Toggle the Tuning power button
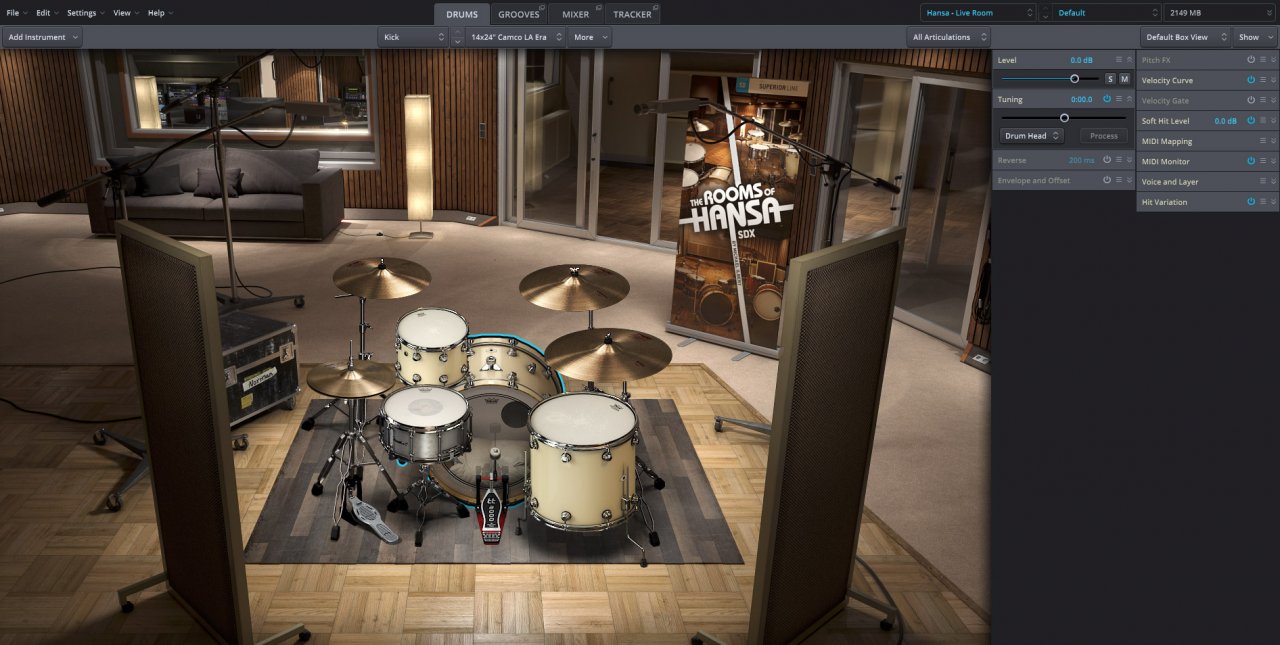Screen dimensions: 1280x645 [1107, 99]
